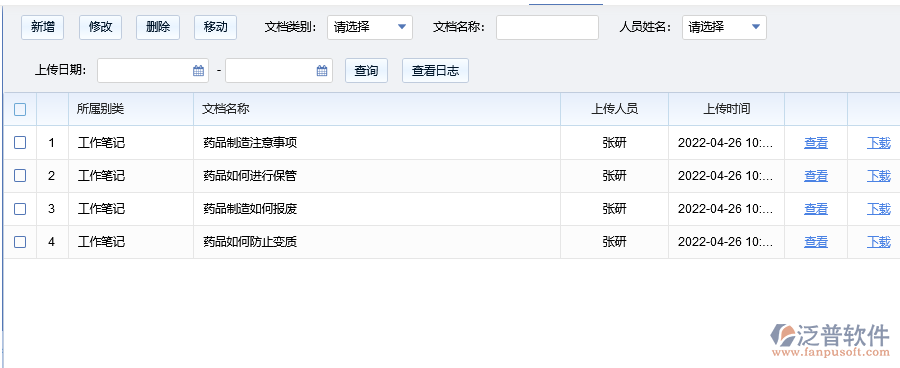This screenshot has width=900, height=368.
Task: View document 药品制造如何报废 via 查看 link
Action: click(816, 209)
